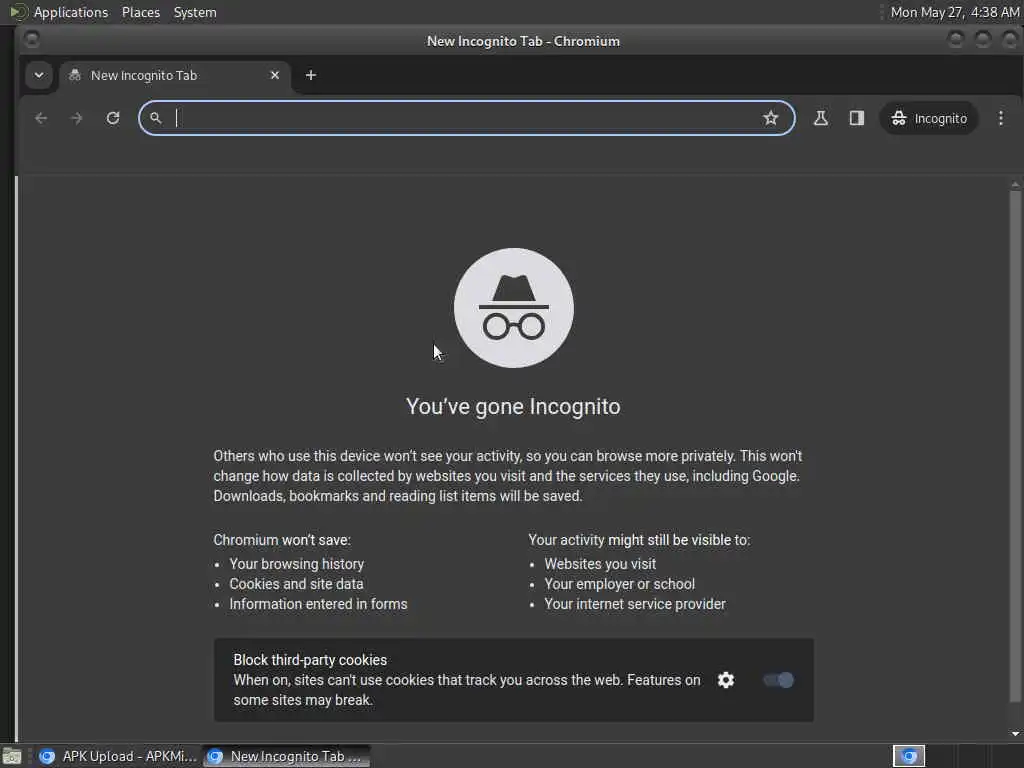Screen dimensions: 1024x768
Task: Click 'Information entered in forms' list item
Action: tap(318, 604)
